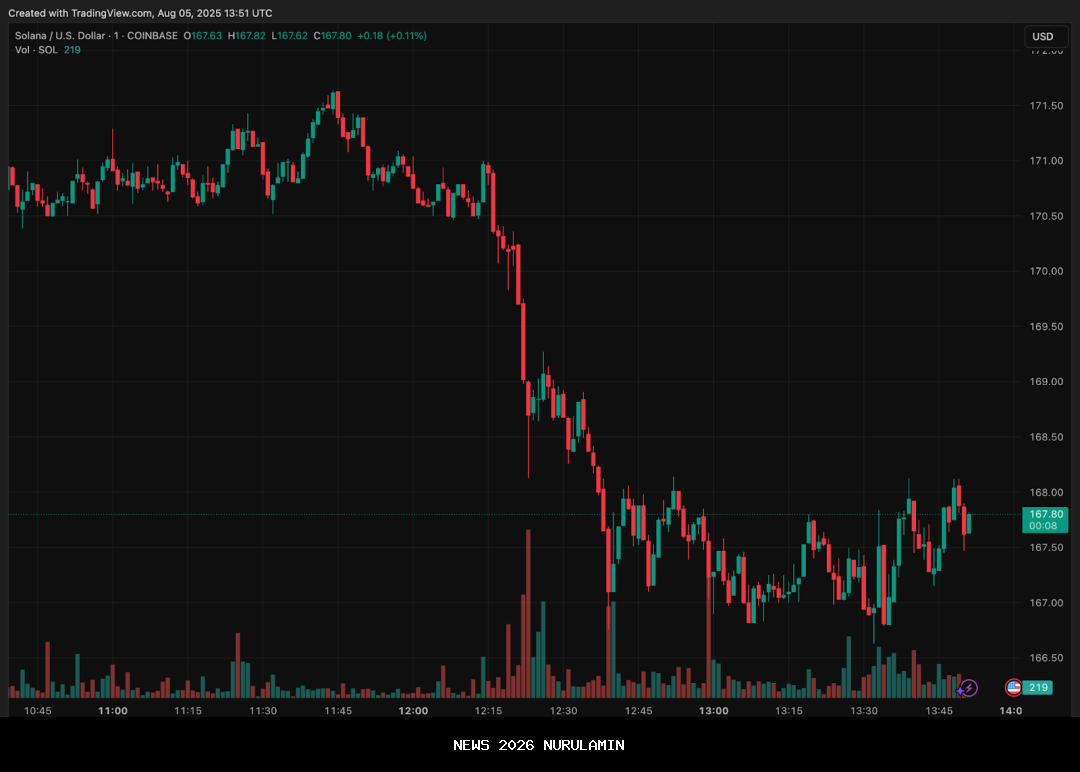The height and width of the screenshot is (772, 1080).
Task: Open the USD currency selector
Action: (x=1043, y=37)
